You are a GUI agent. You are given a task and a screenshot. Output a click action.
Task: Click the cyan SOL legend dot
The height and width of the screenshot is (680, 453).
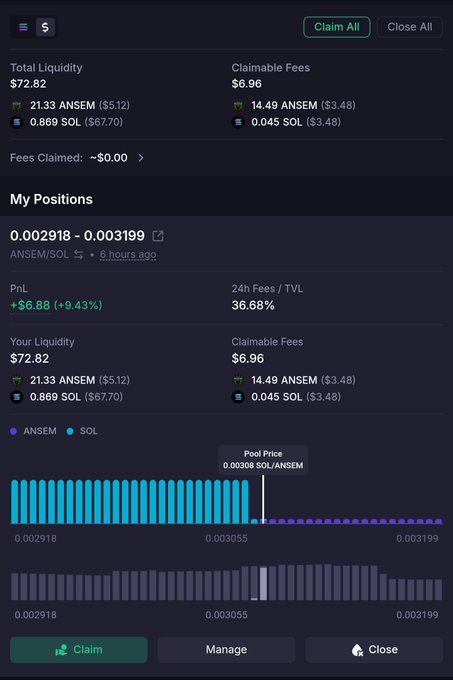click(70, 431)
